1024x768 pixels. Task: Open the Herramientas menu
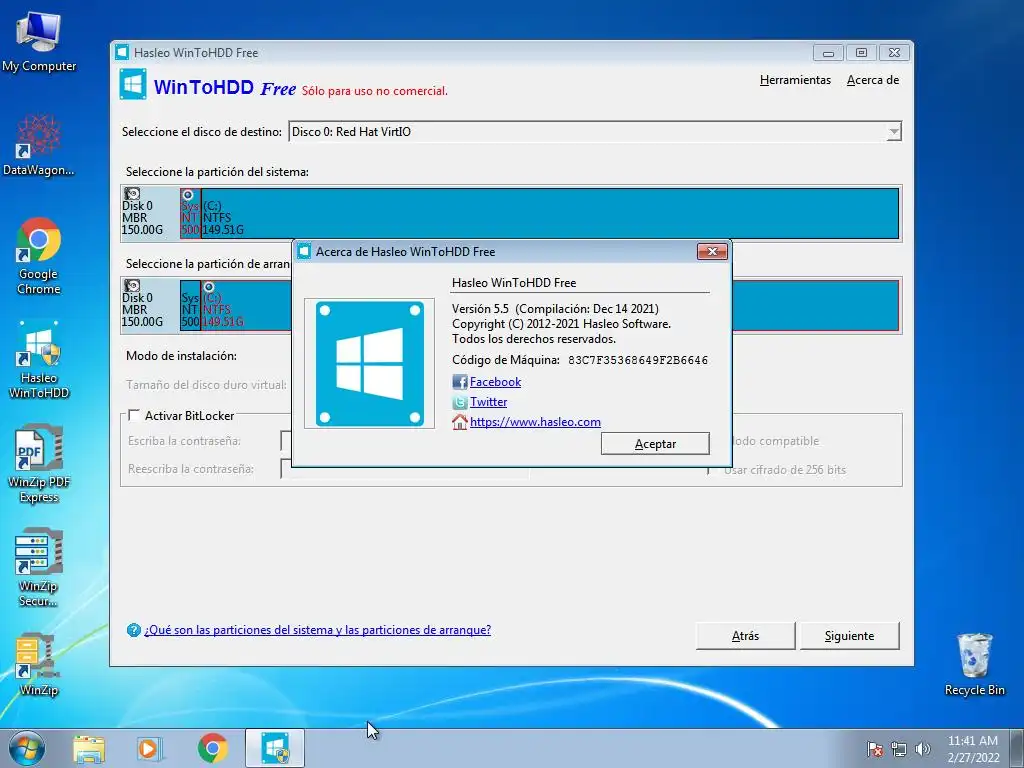pyautogui.click(x=795, y=80)
